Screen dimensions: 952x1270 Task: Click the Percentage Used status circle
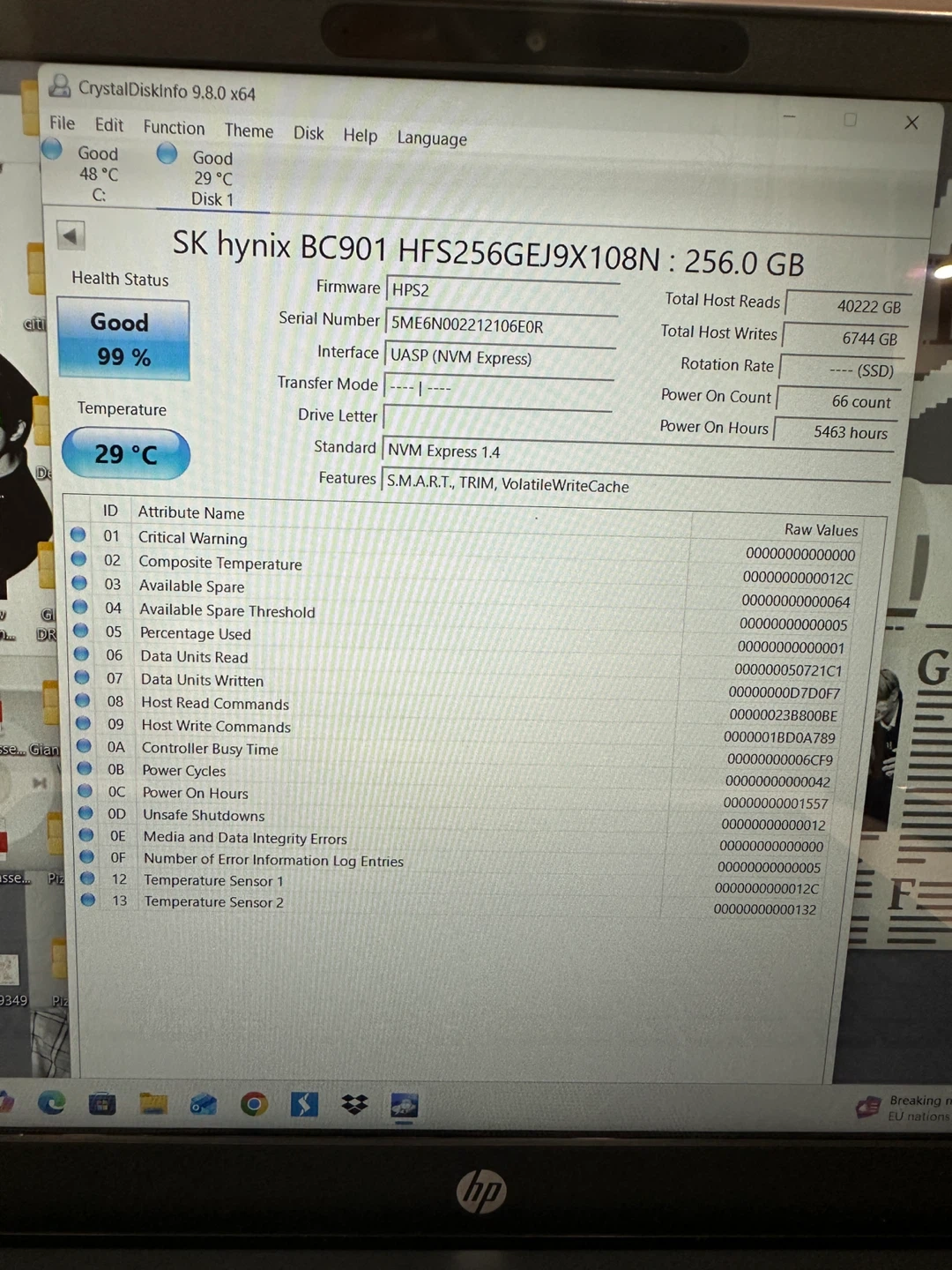coord(81,630)
